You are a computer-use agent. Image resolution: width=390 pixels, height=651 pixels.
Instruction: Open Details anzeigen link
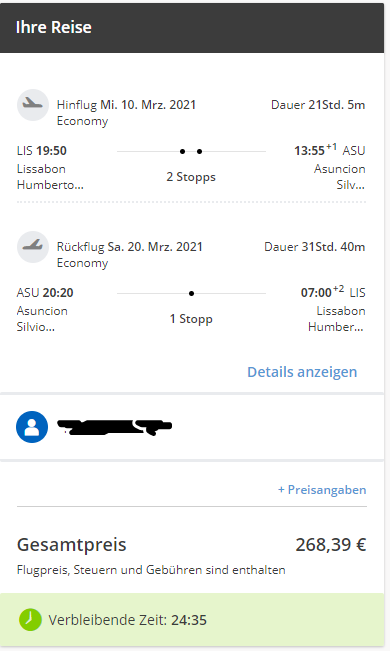click(x=302, y=372)
